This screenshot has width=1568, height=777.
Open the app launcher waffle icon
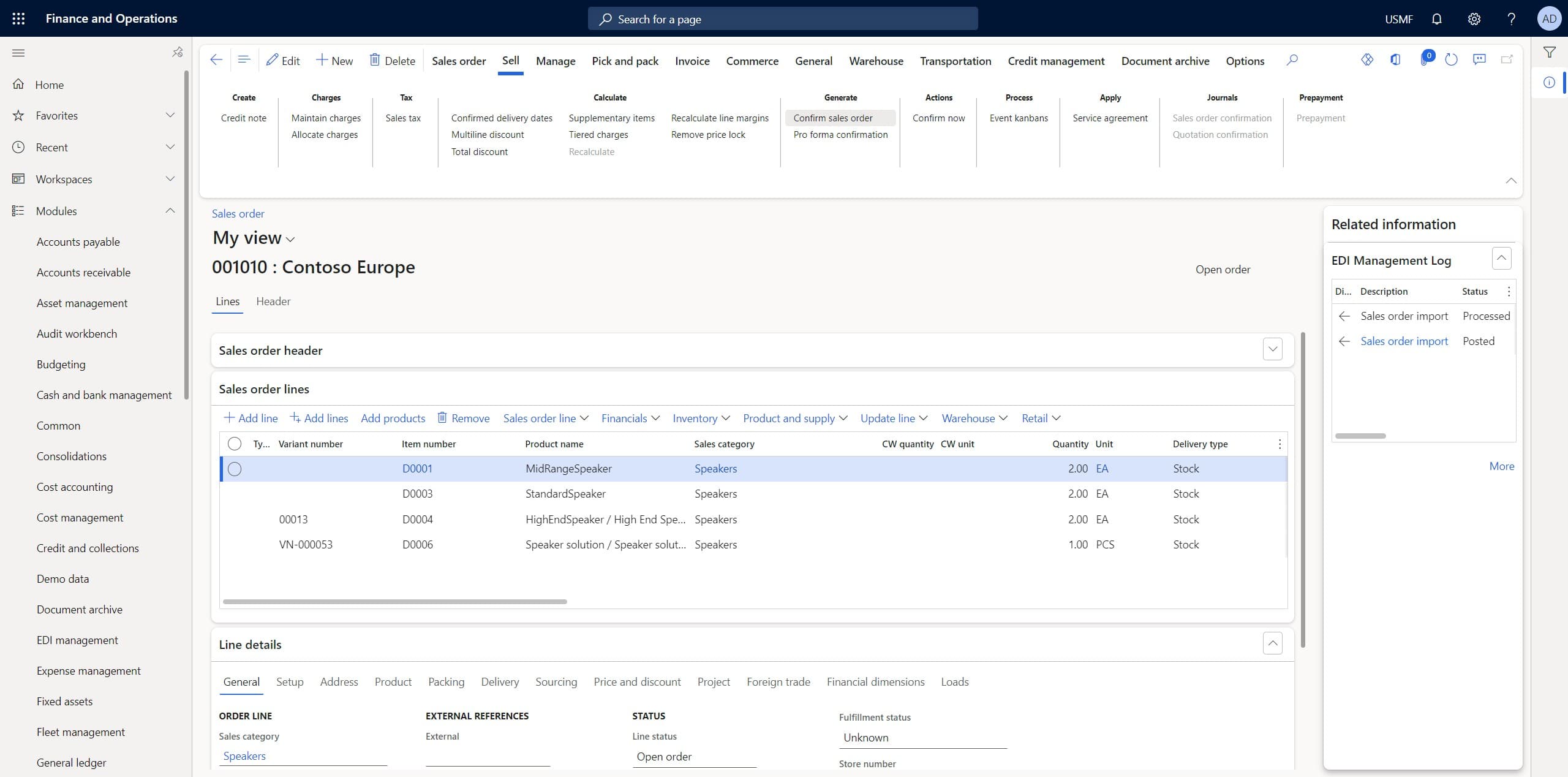tap(18, 18)
